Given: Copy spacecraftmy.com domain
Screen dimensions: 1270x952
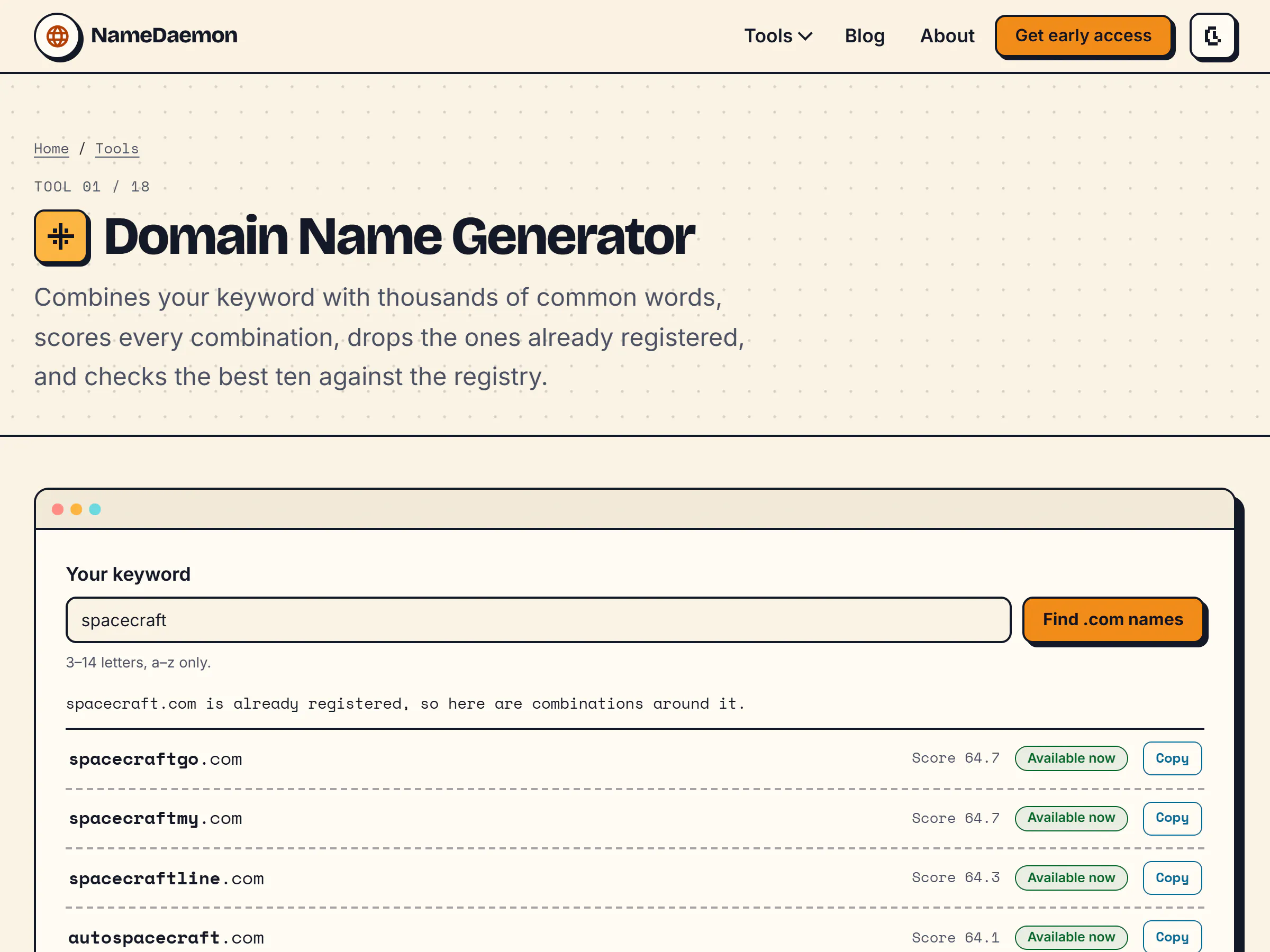Looking at the screenshot, I should tap(1172, 818).
